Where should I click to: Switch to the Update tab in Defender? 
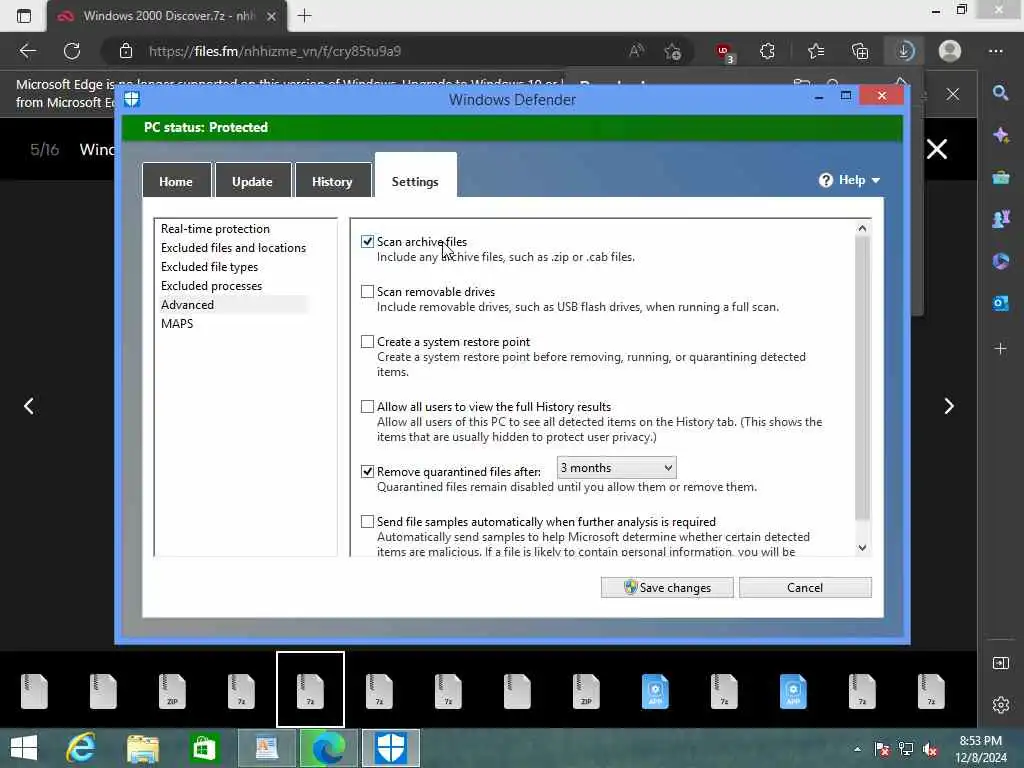tap(252, 181)
